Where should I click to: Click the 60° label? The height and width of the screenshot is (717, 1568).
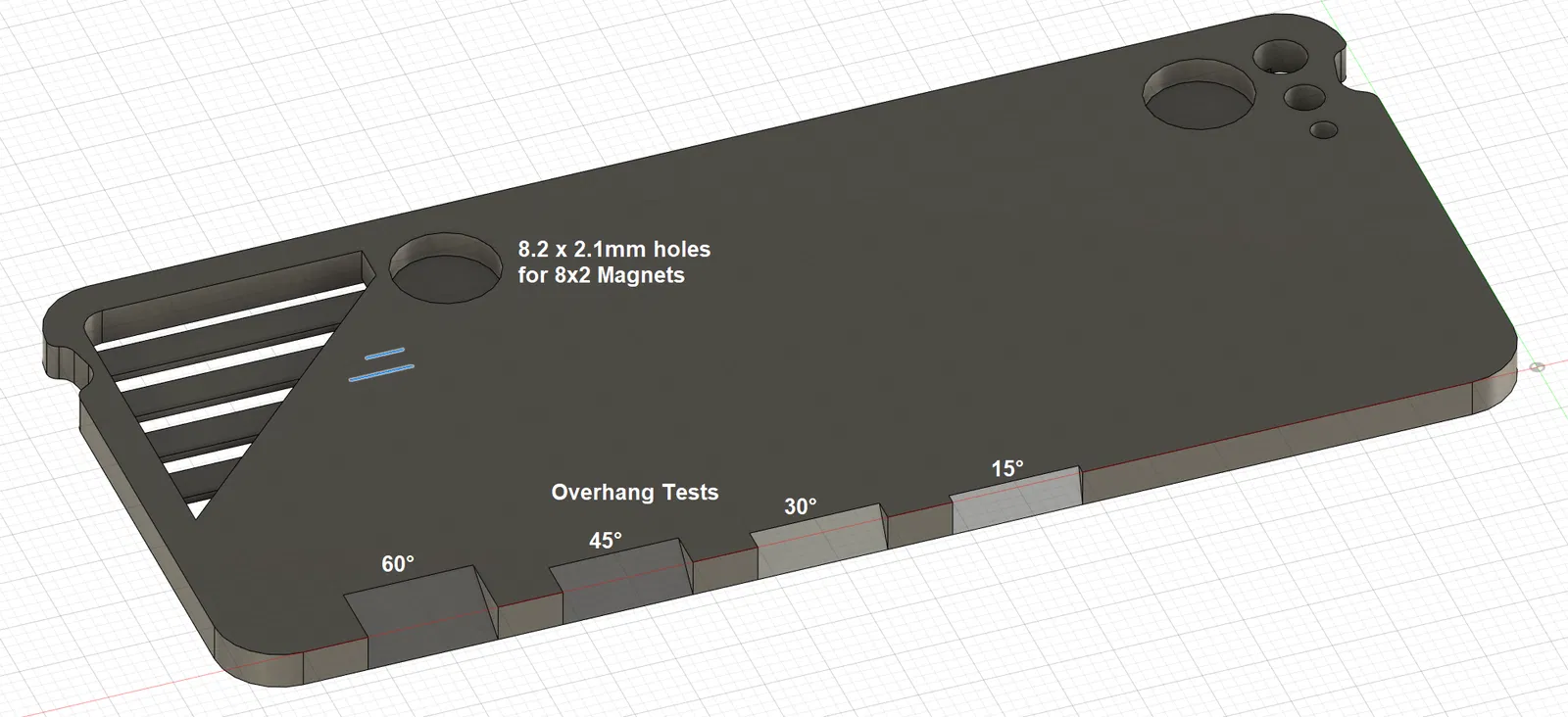coord(398,564)
